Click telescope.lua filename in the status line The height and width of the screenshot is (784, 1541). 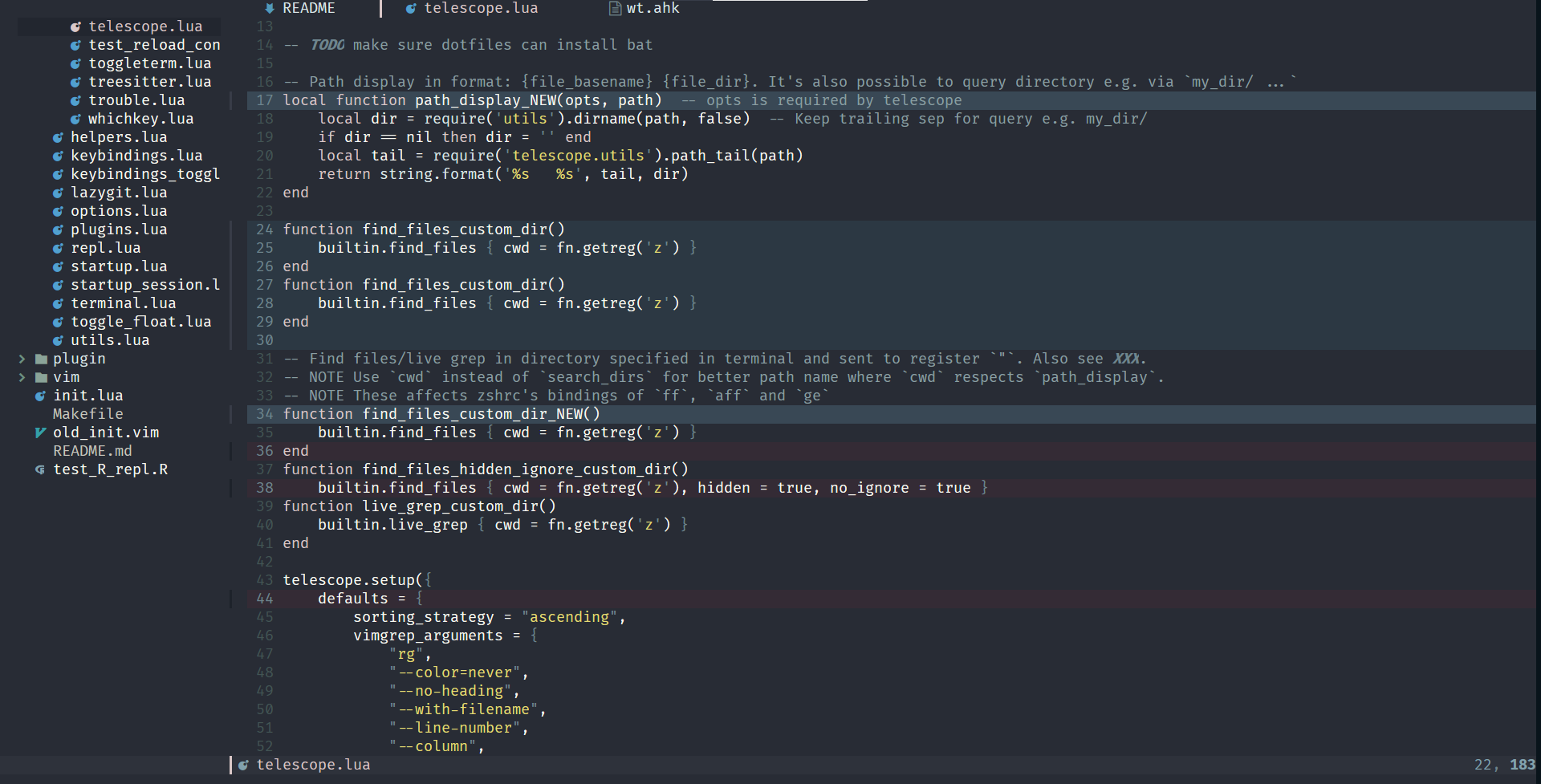click(x=313, y=765)
